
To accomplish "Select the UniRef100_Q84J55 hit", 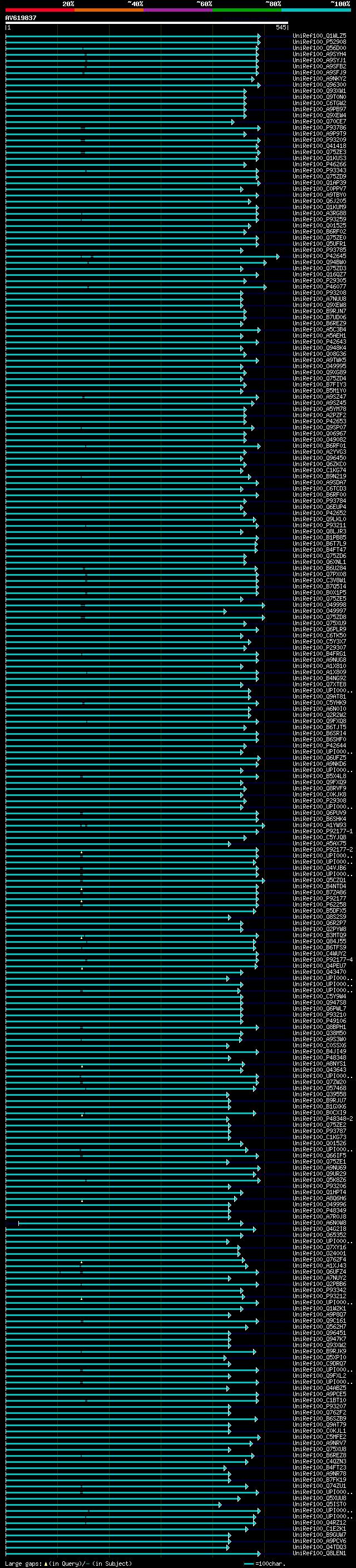I will (x=319, y=941).
